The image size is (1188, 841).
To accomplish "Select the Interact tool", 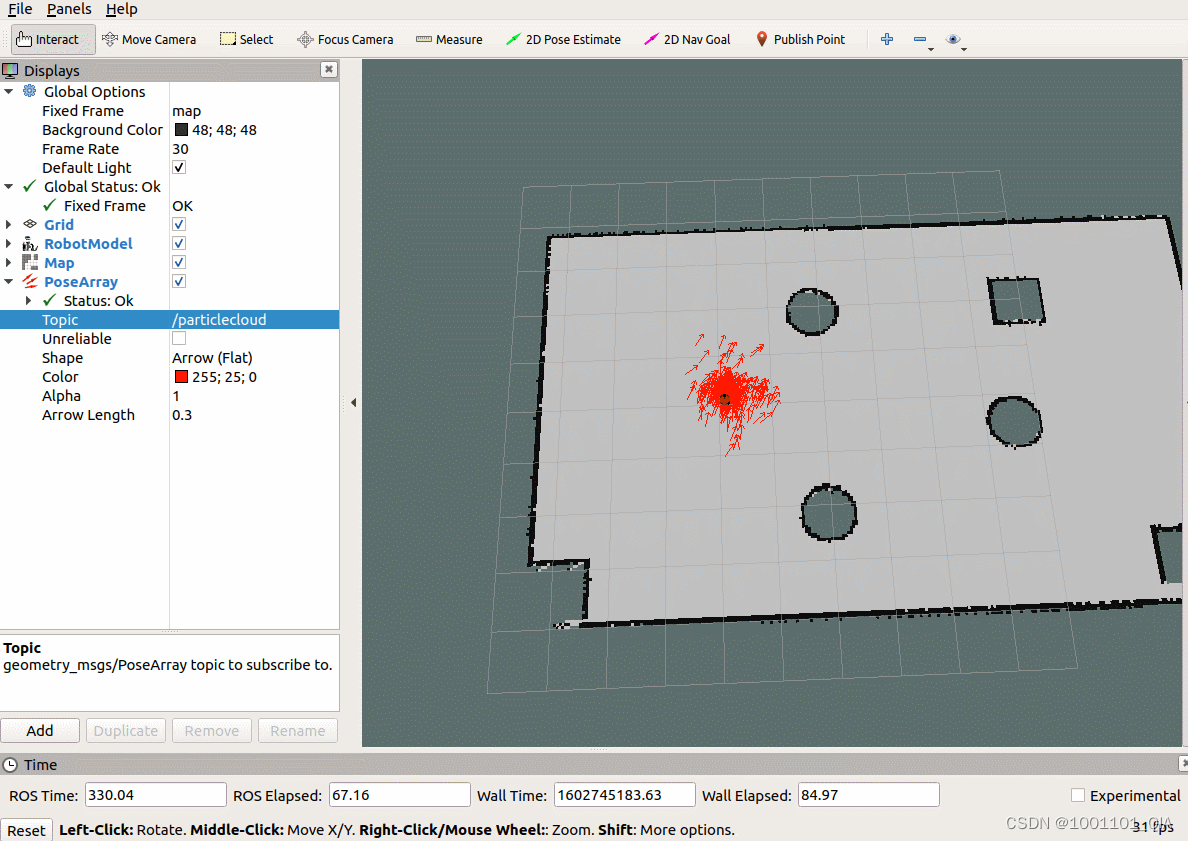I will (x=53, y=39).
